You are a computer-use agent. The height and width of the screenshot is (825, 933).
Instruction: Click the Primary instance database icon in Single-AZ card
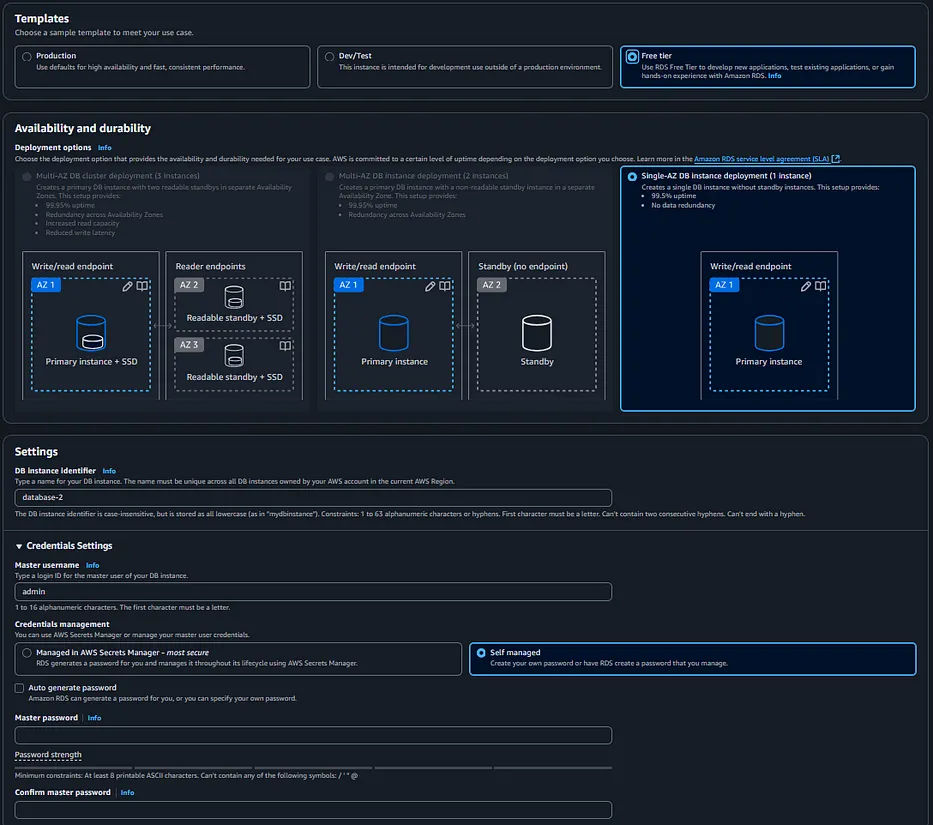[x=768, y=330]
